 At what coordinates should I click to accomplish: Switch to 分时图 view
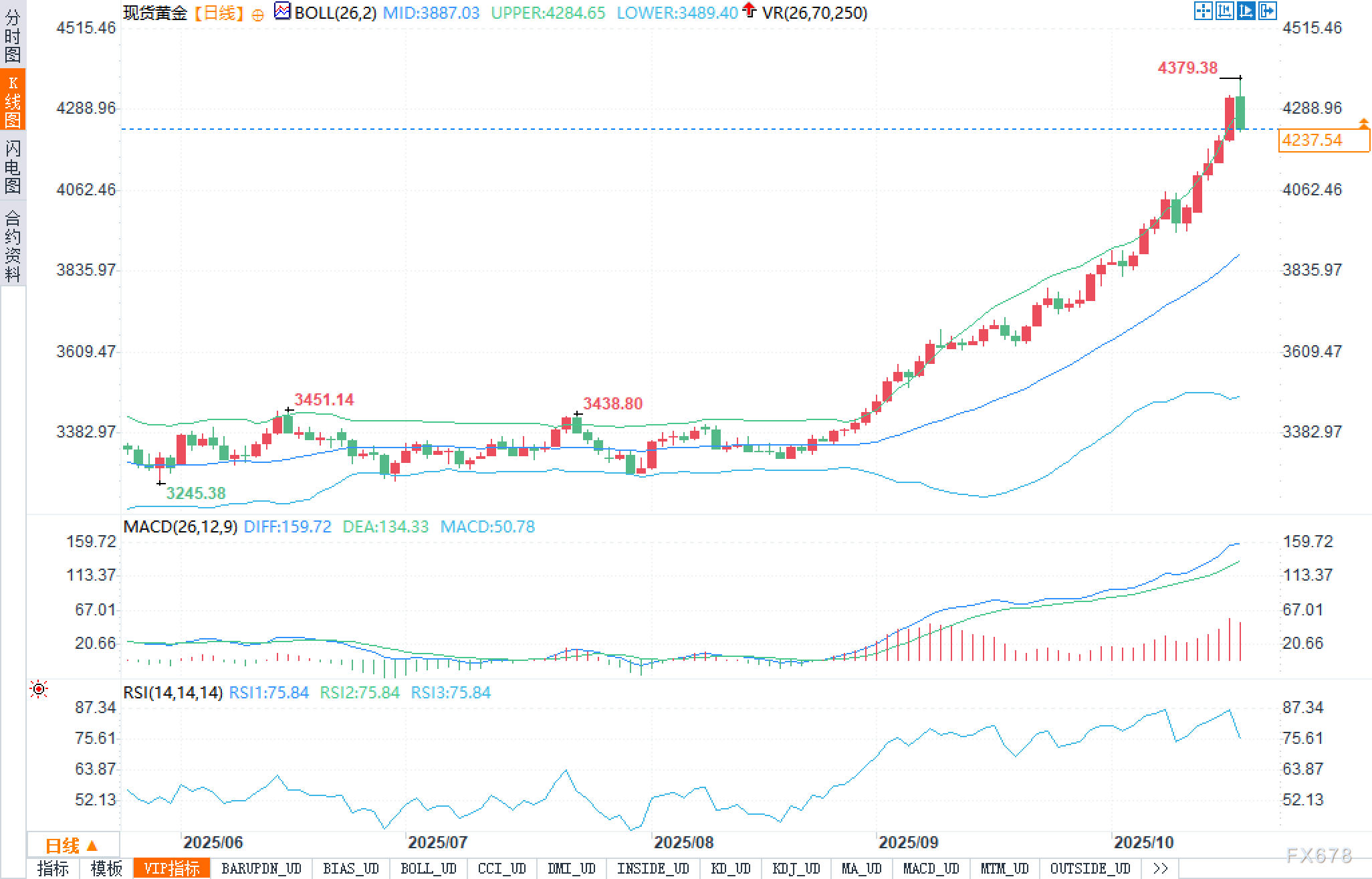point(13,36)
